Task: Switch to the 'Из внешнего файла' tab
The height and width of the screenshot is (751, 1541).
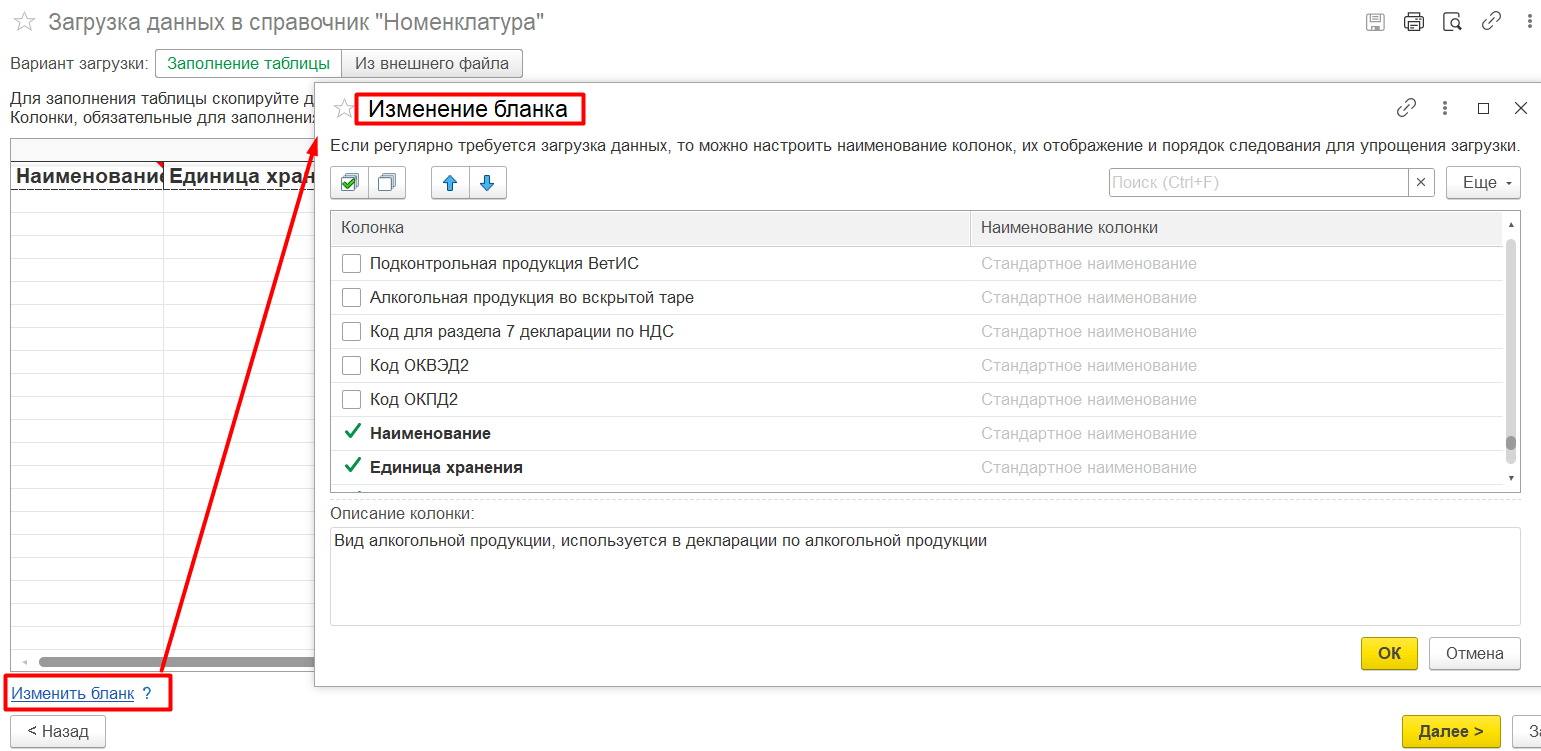Action: click(434, 62)
